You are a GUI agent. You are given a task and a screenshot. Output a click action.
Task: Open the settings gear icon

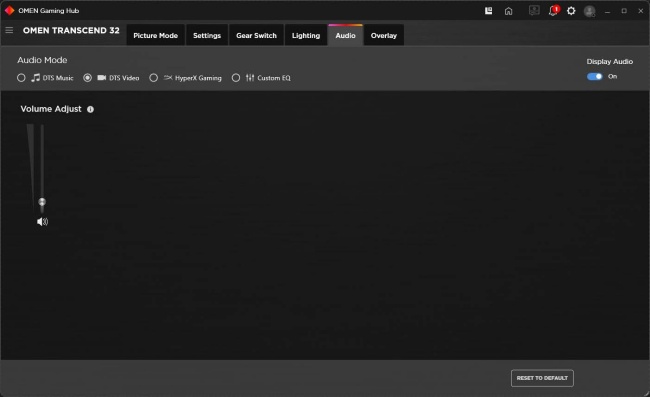pyautogui.click(x=571, y=11)
